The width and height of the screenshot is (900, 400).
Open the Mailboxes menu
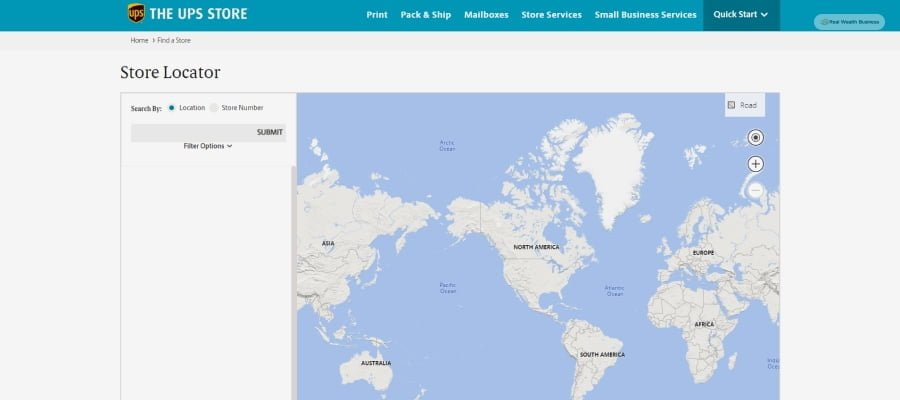click(486, 15)
